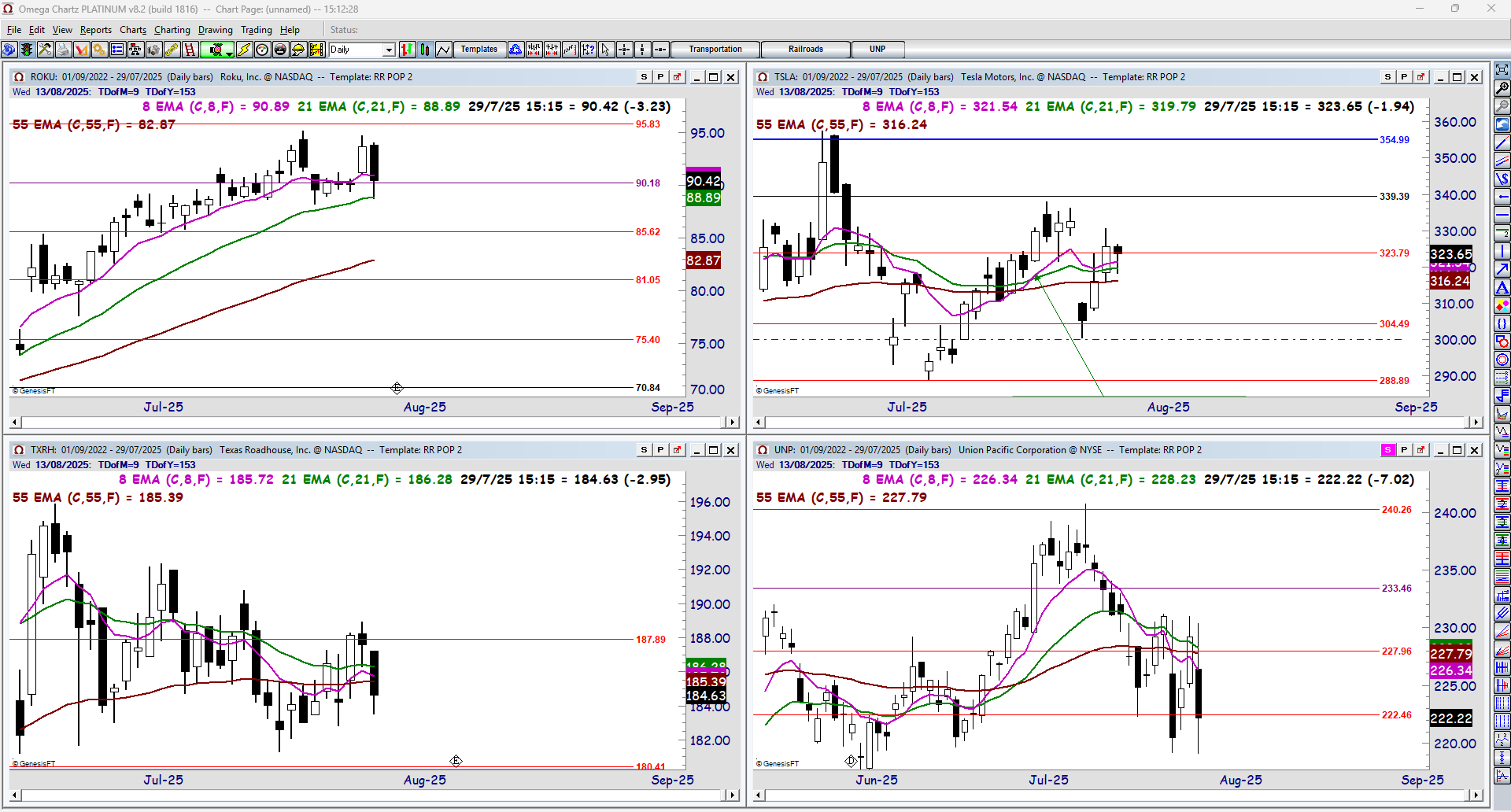Click the film strip toolbar icon

tap(316, 50)
